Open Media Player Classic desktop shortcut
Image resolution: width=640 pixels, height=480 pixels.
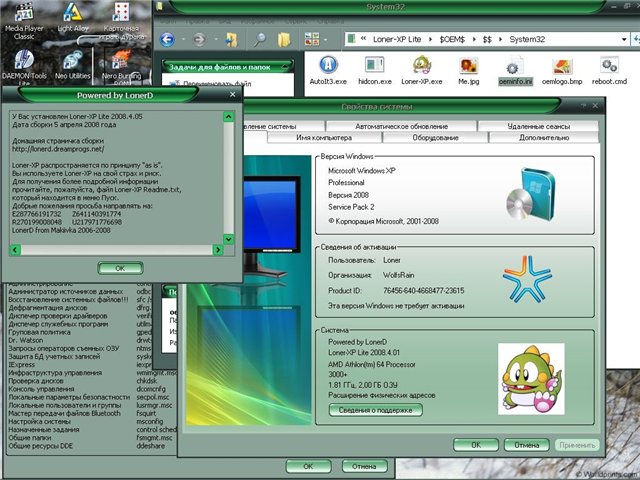click(x=24, y=21)
